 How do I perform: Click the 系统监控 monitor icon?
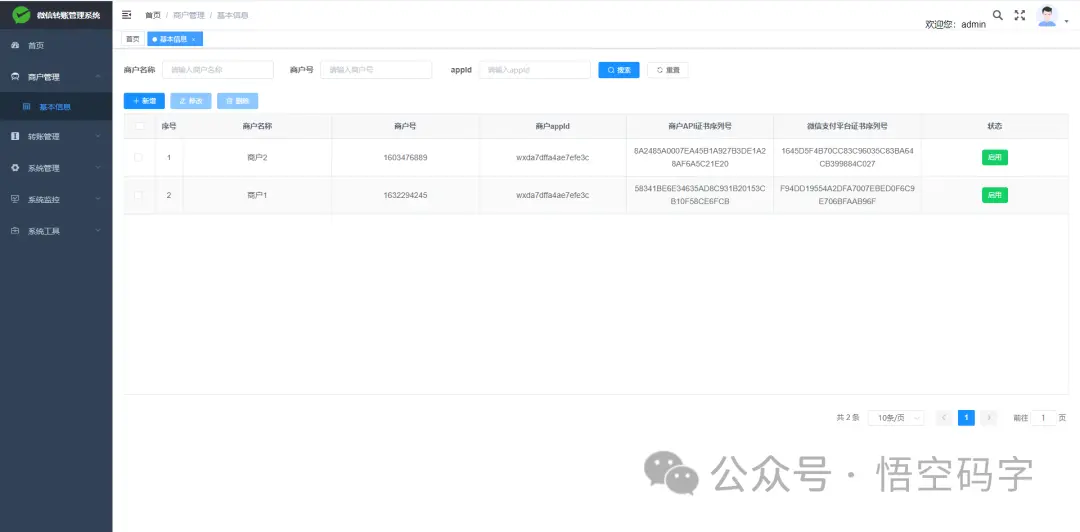click(15, 199)
